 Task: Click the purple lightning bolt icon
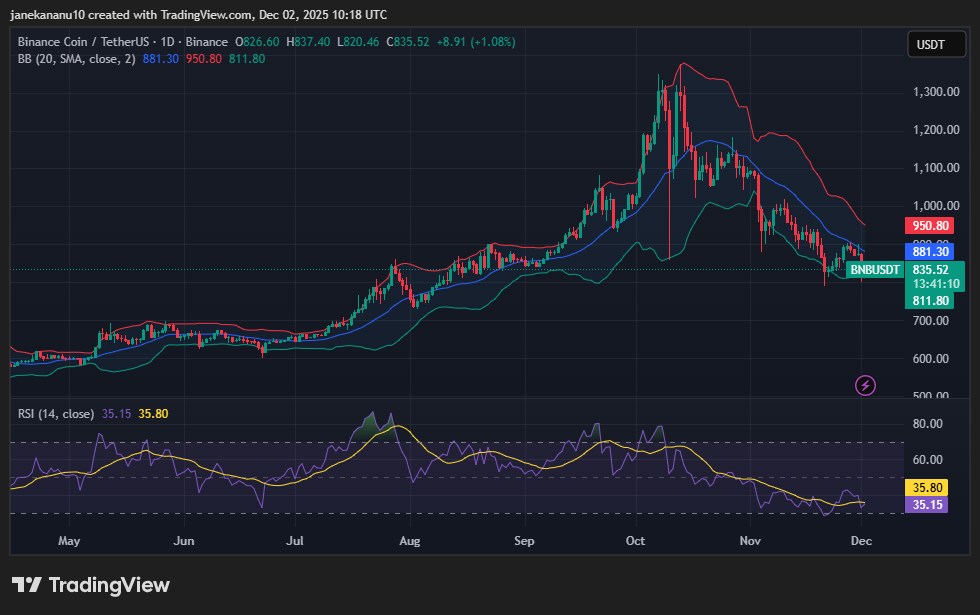point(865,385)
